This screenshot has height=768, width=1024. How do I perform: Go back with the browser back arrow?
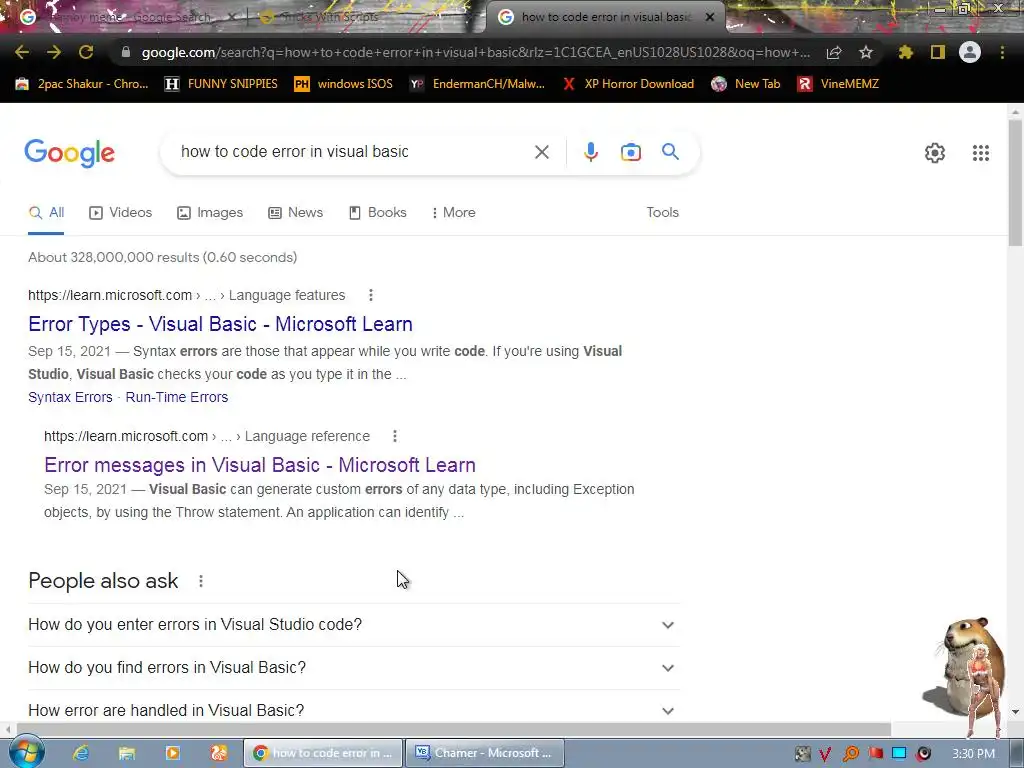22,52
